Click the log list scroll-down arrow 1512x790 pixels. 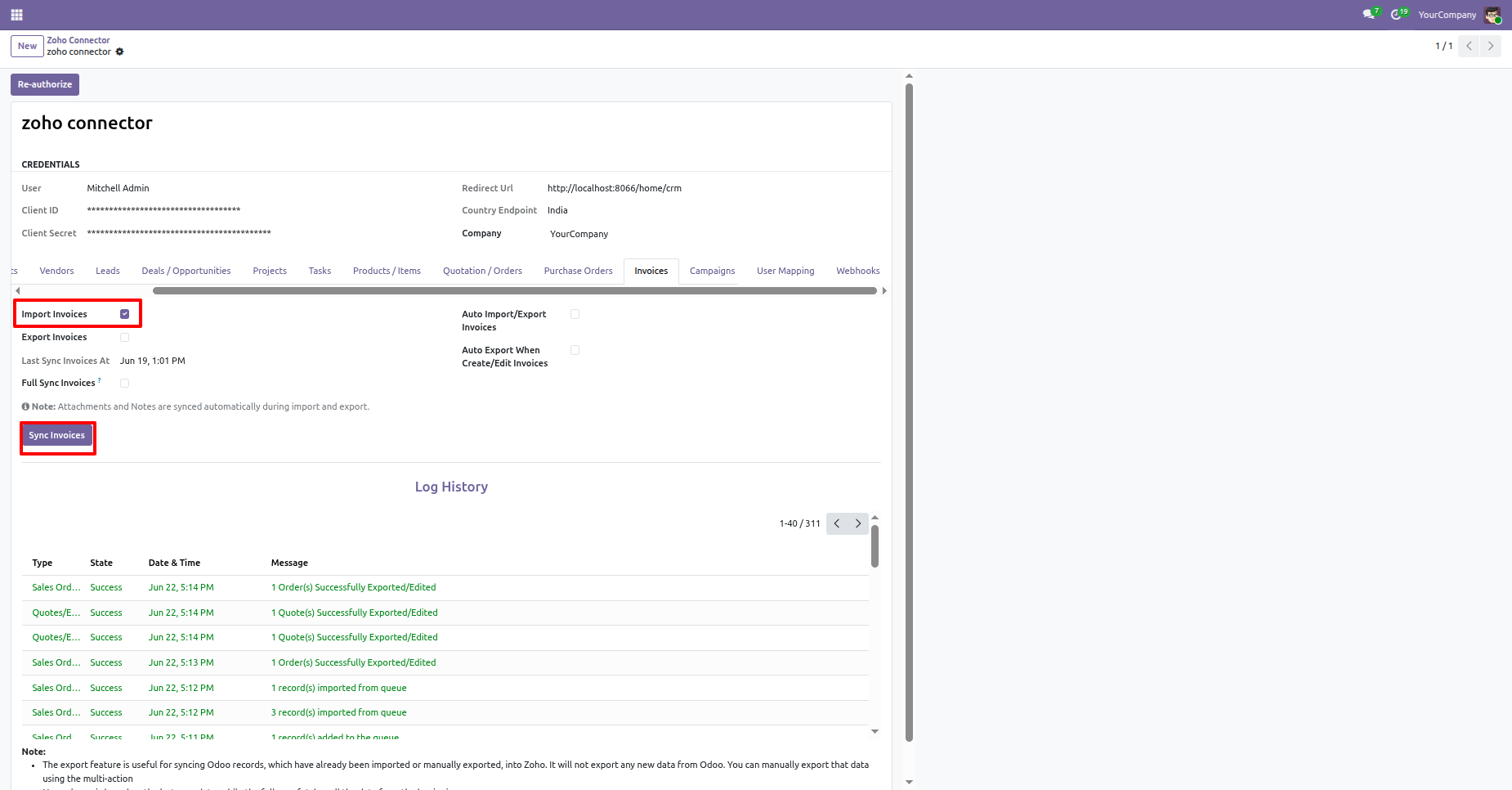pos(875,731)
